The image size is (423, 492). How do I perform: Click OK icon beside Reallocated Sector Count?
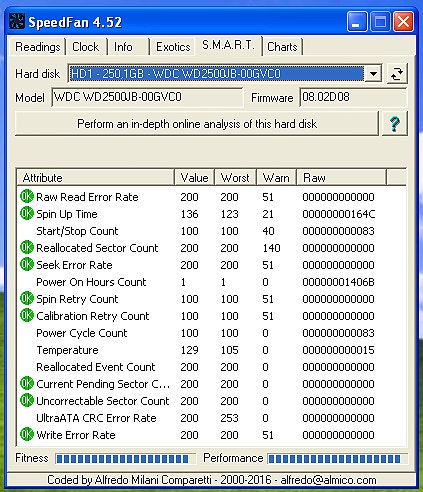[x=27, y=247]
